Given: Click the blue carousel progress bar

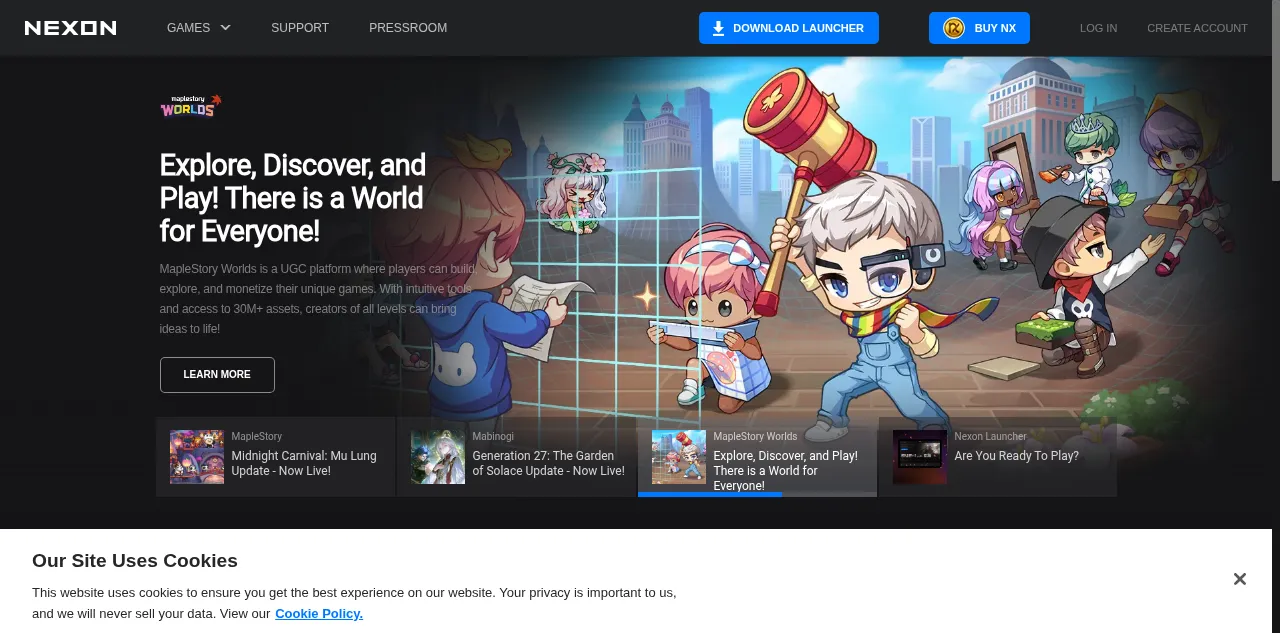Looking at the screenshot, I should pos(710,494).
